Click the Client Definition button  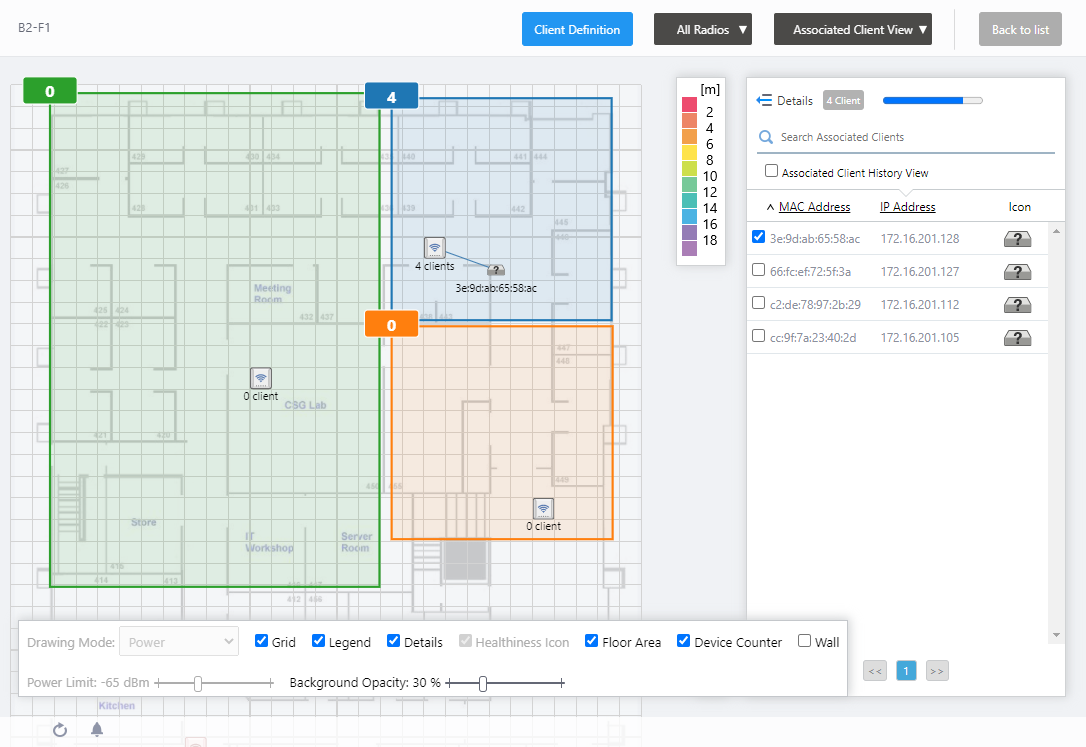click(x=577, y=30)
